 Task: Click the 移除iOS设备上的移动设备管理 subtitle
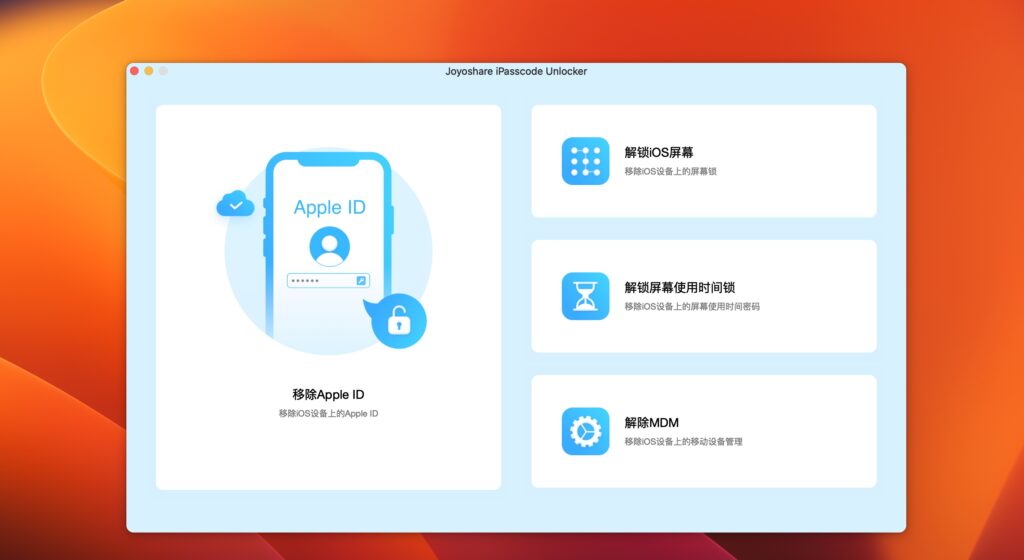[683, 442]
